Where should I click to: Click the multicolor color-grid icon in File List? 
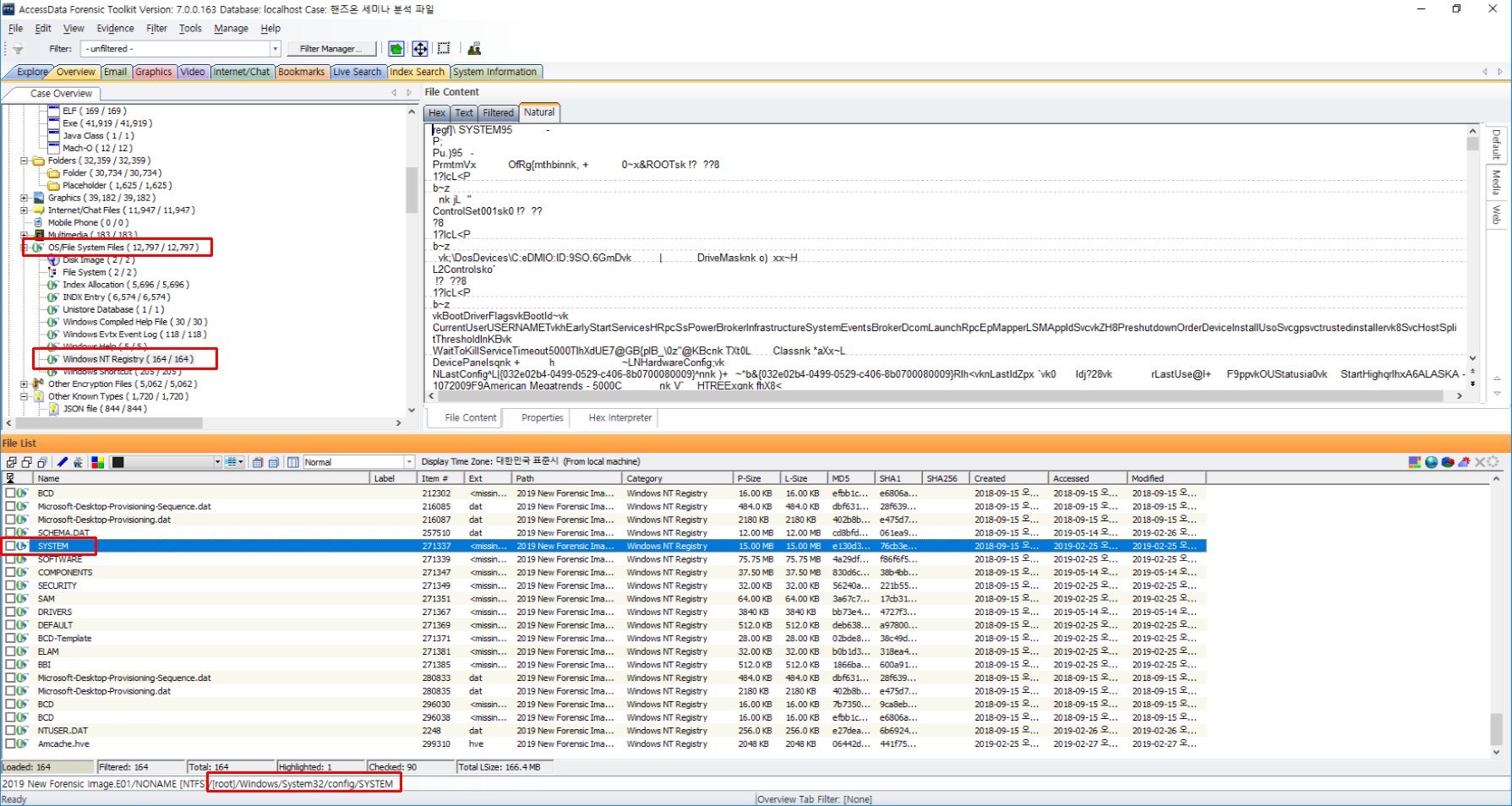click(98, 462)
